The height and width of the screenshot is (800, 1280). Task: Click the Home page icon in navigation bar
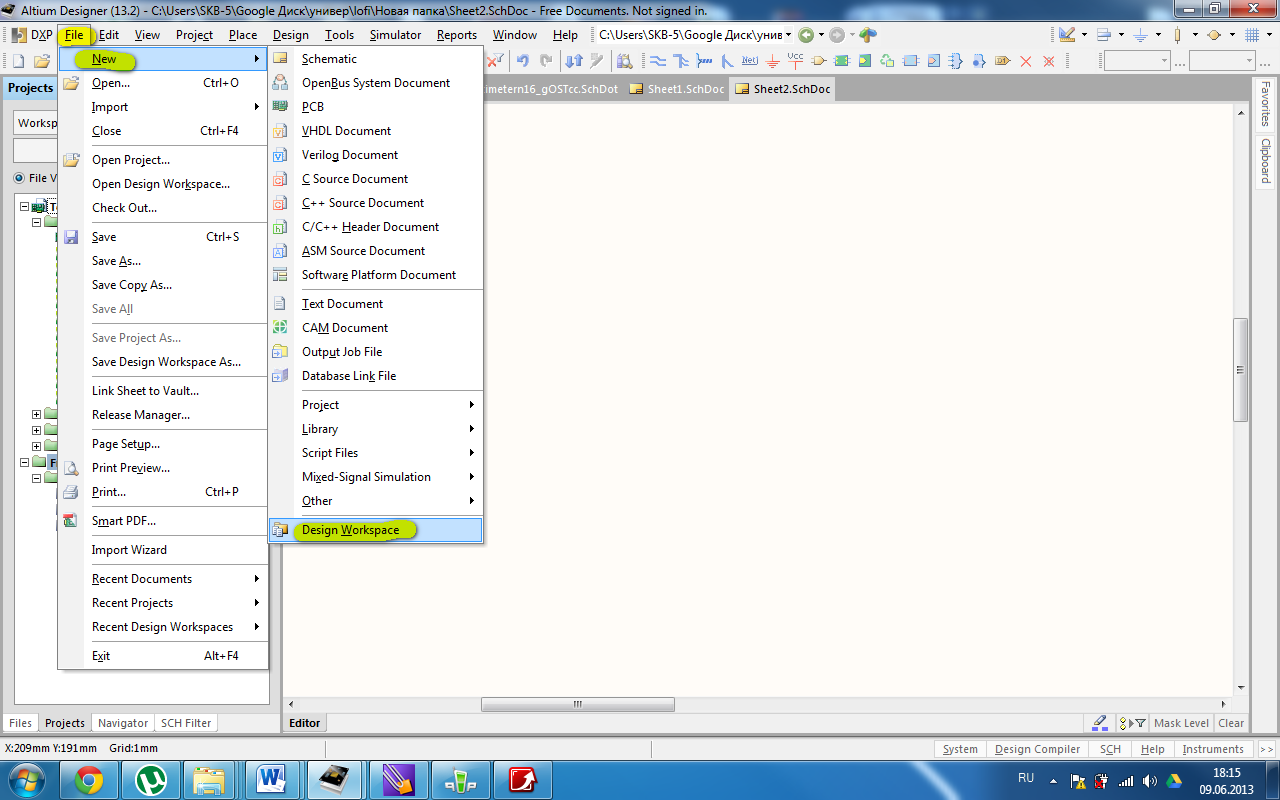click(868, 35)
